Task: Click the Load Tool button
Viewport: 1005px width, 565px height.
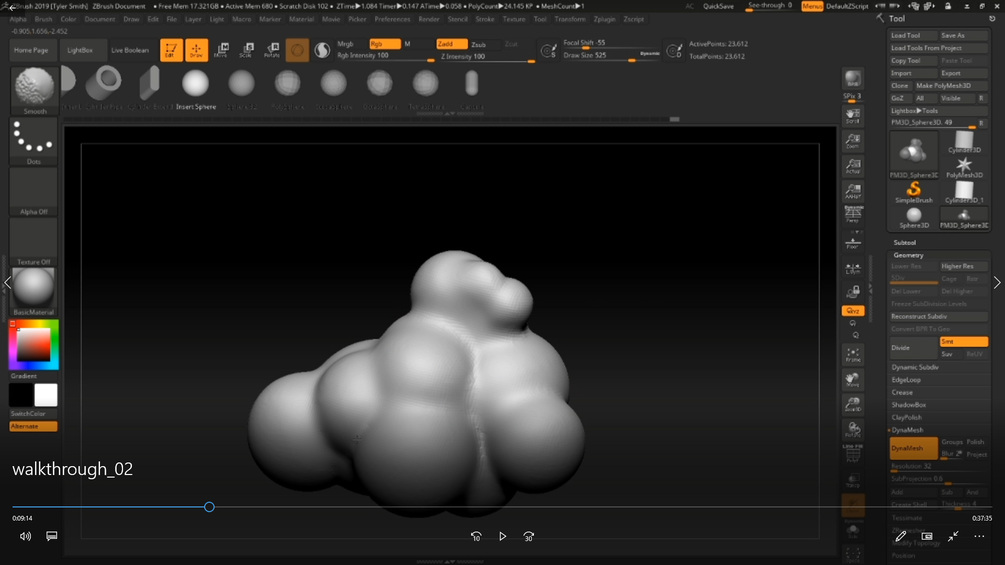Action: (x=913, y=35)
